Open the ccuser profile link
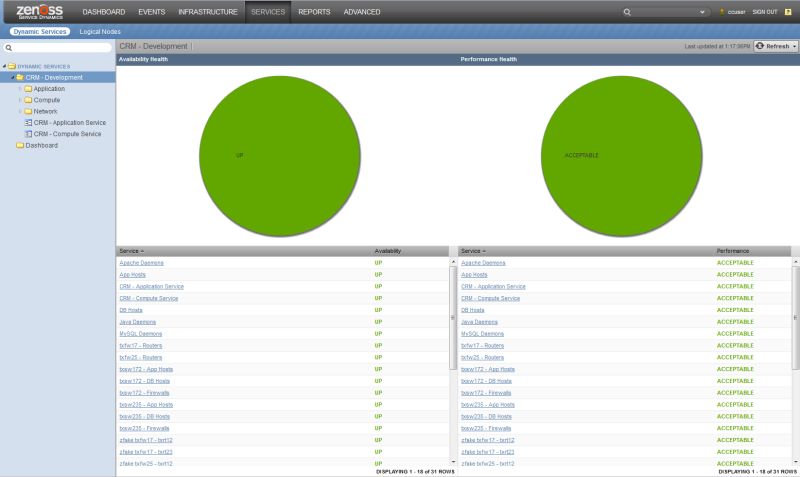The width and height of the screenshot is (800, 477). pyautogui.click(x=736, y=12)
